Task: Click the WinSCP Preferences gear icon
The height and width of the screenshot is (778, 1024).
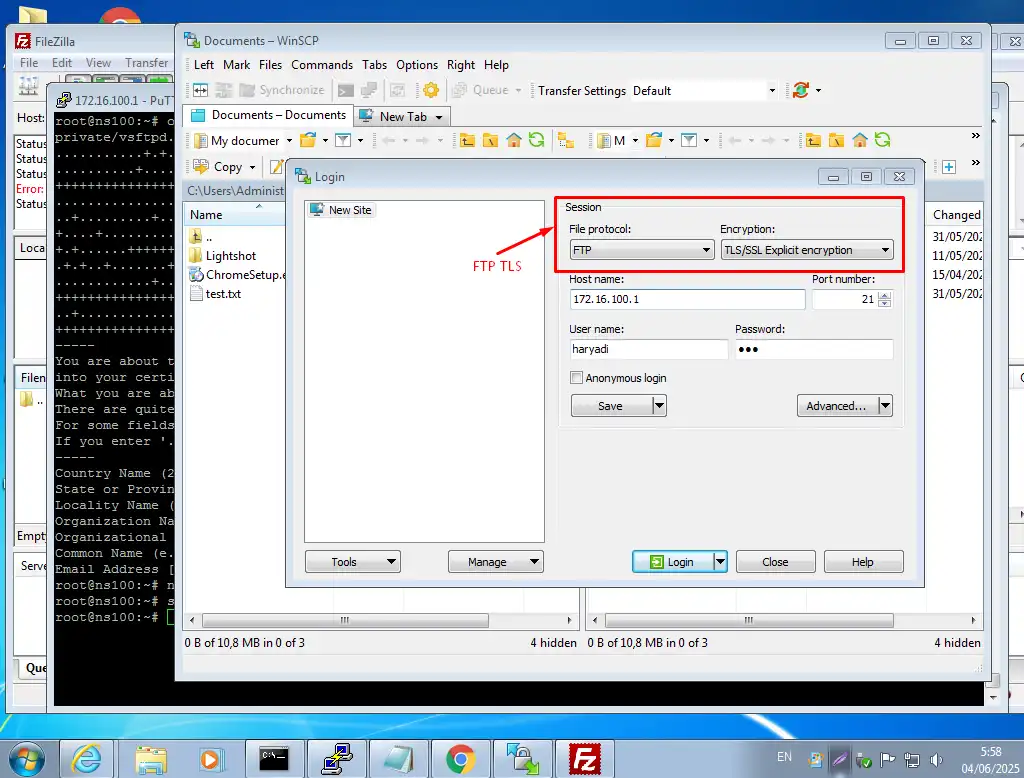Action: (x=431, y=90)
